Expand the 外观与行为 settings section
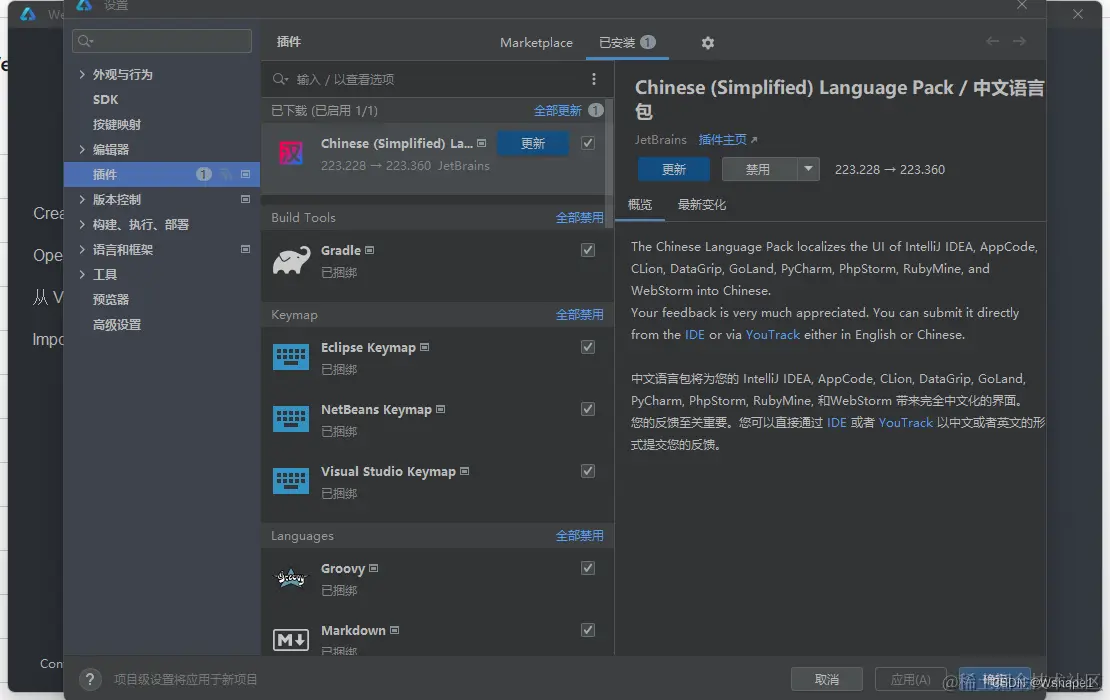This screenshot has width=1110, height=700. point(82,74)
